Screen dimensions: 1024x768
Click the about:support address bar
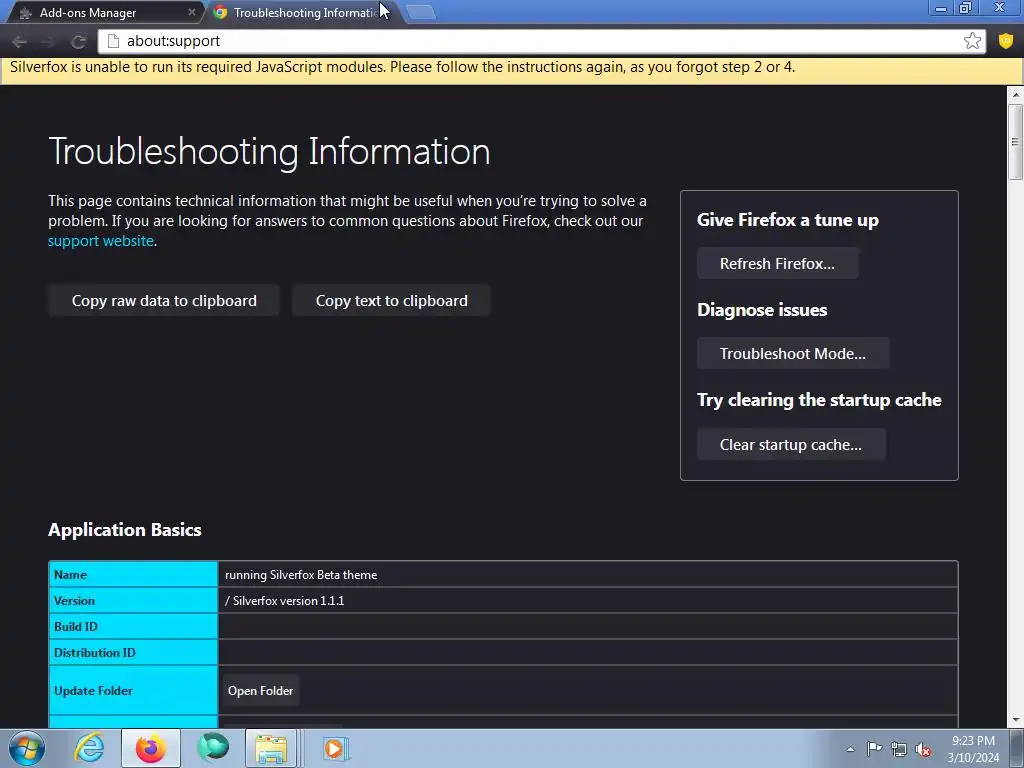click(542, 41)
